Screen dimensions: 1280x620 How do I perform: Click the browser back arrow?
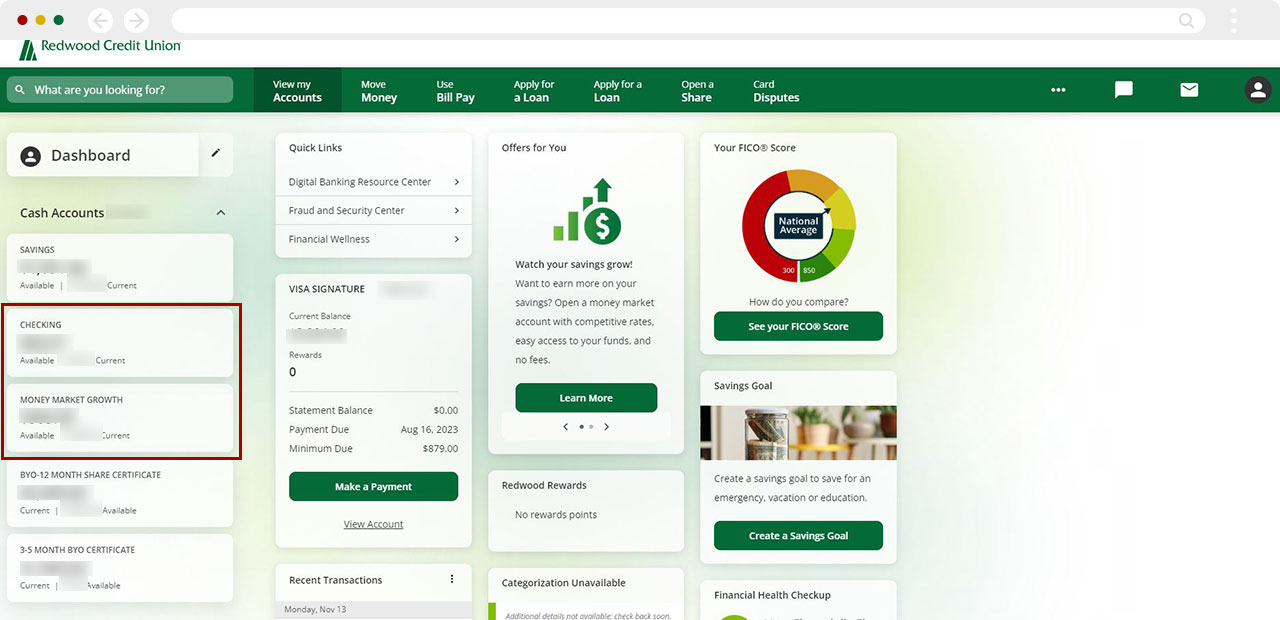[x=101, y=20]
